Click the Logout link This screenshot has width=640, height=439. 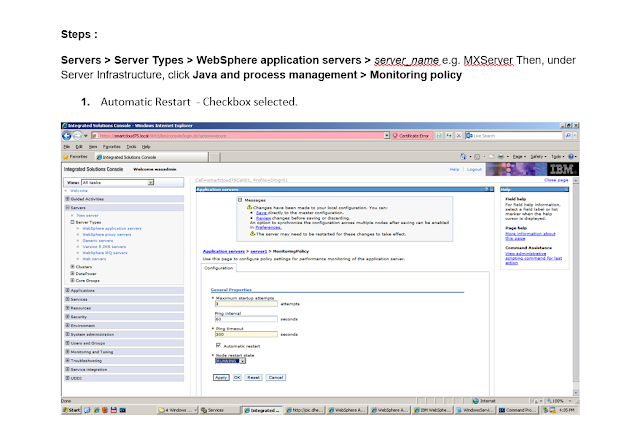click(x=474, y=169)
